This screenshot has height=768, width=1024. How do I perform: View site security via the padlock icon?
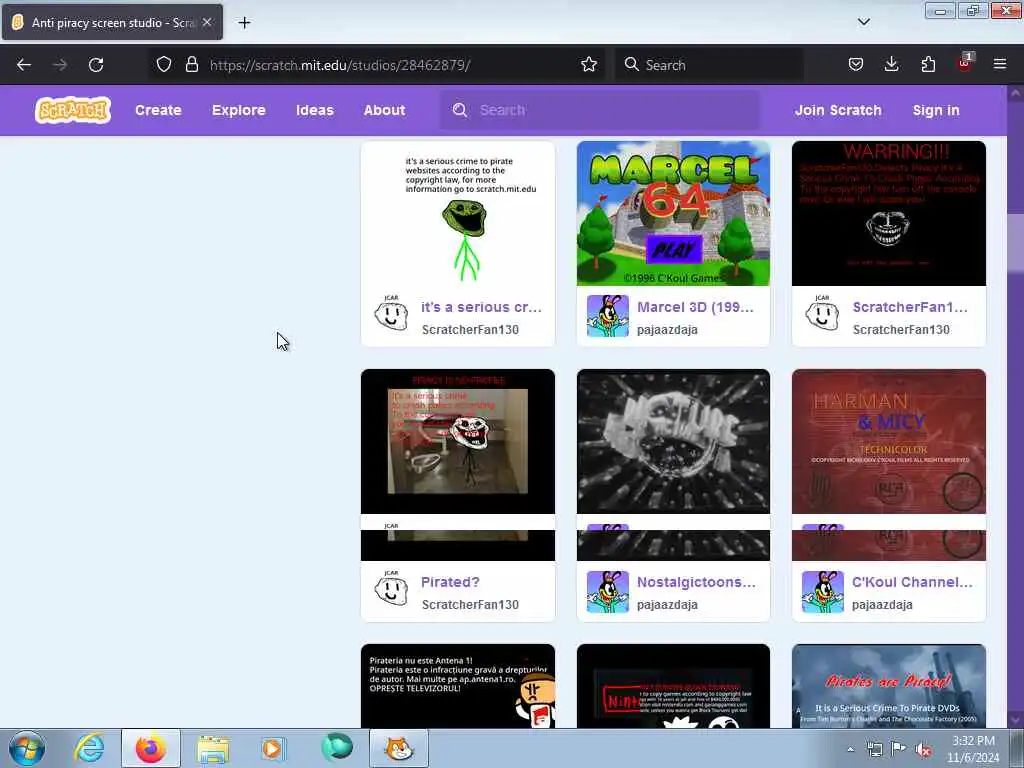(x=191, y=65)
